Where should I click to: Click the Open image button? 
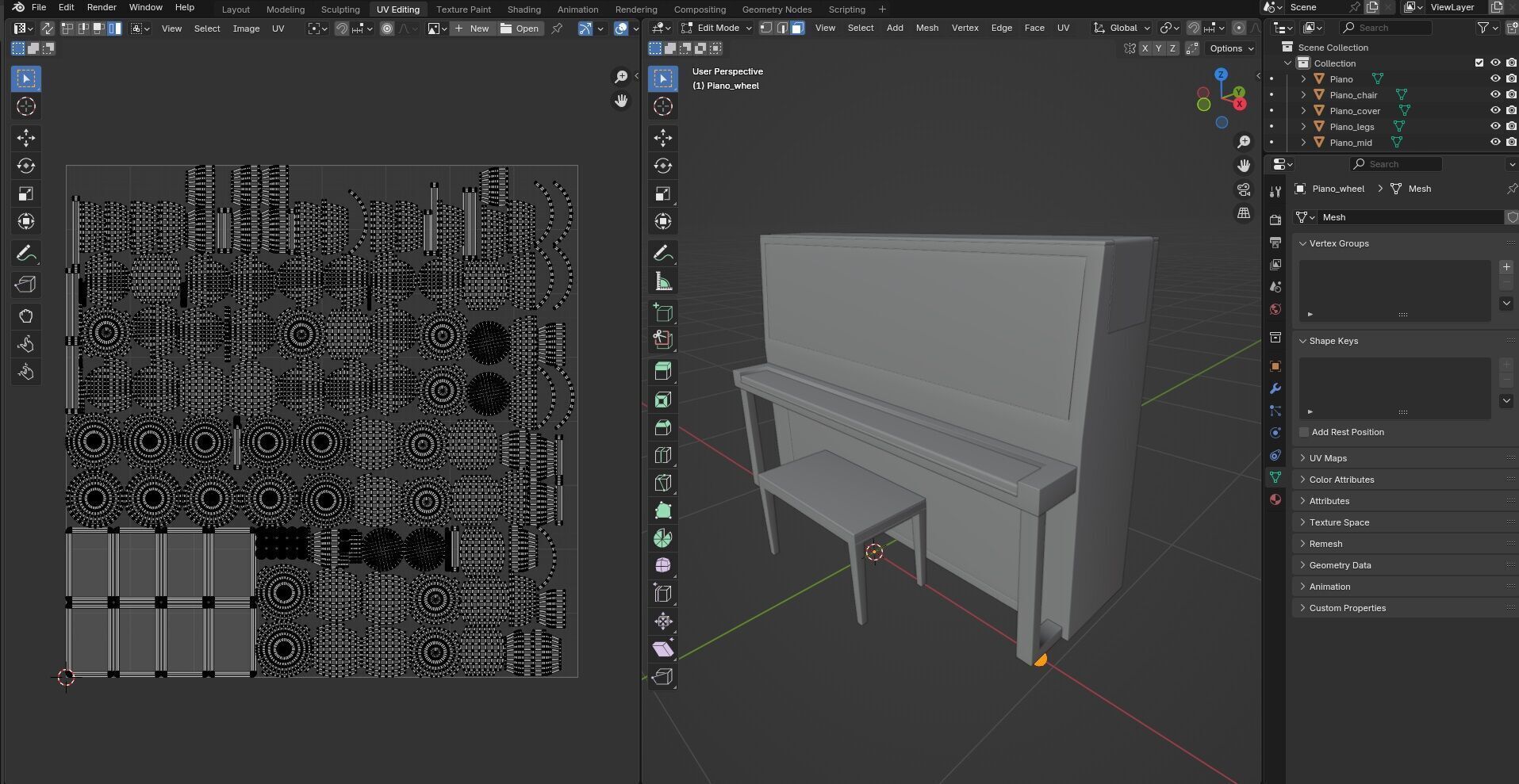pos(520,29)
